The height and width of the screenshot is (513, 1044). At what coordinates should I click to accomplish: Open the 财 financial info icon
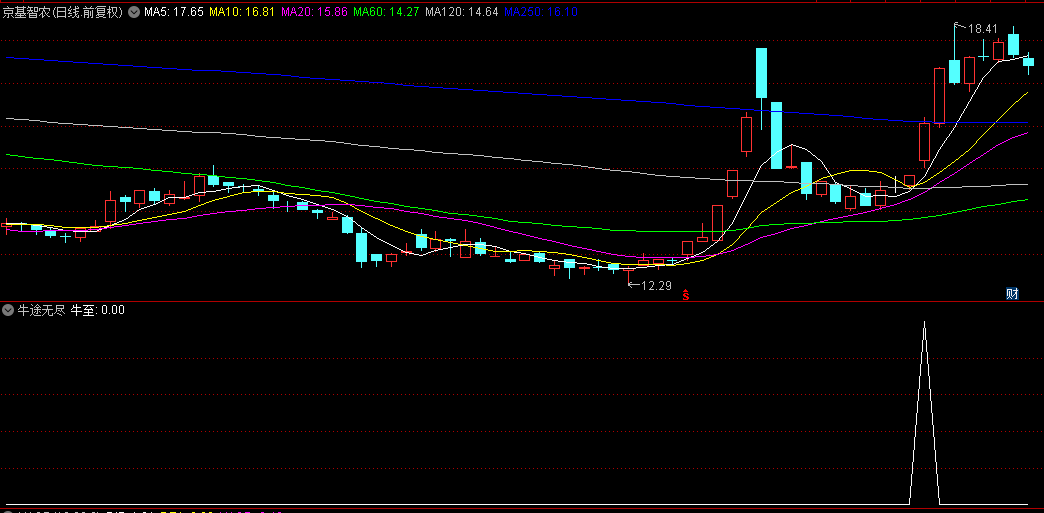[1012, 294]
